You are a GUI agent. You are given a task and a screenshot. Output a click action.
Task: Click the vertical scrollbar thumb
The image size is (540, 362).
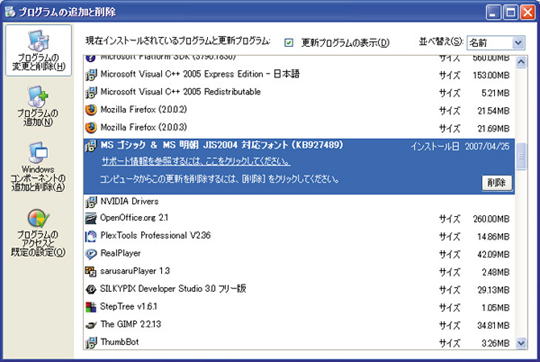click(521, 157)
